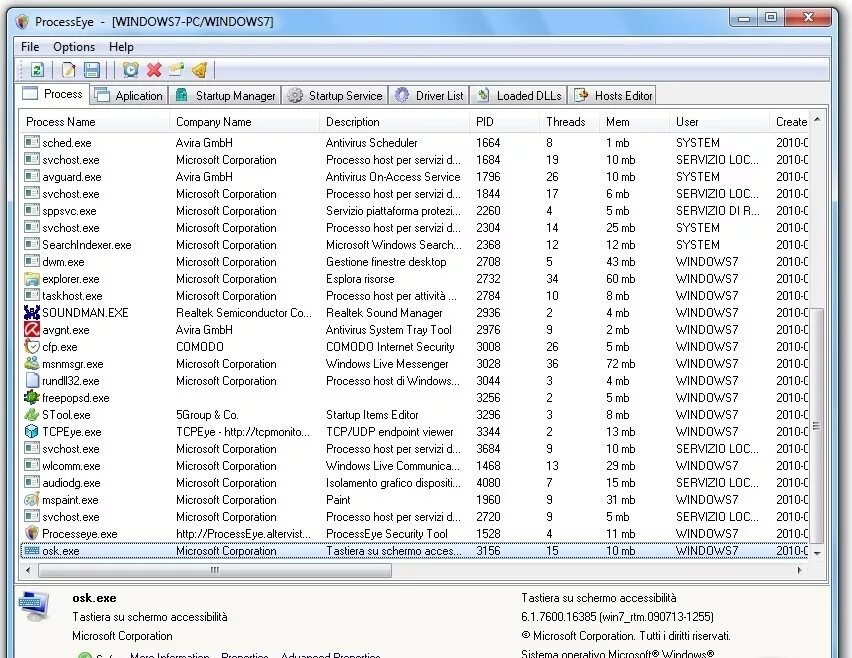Image resolution: width=852 pixels, height=658 pixels.
Task: Select the mspaint.exe palette icon
Action: coord(32,499)
